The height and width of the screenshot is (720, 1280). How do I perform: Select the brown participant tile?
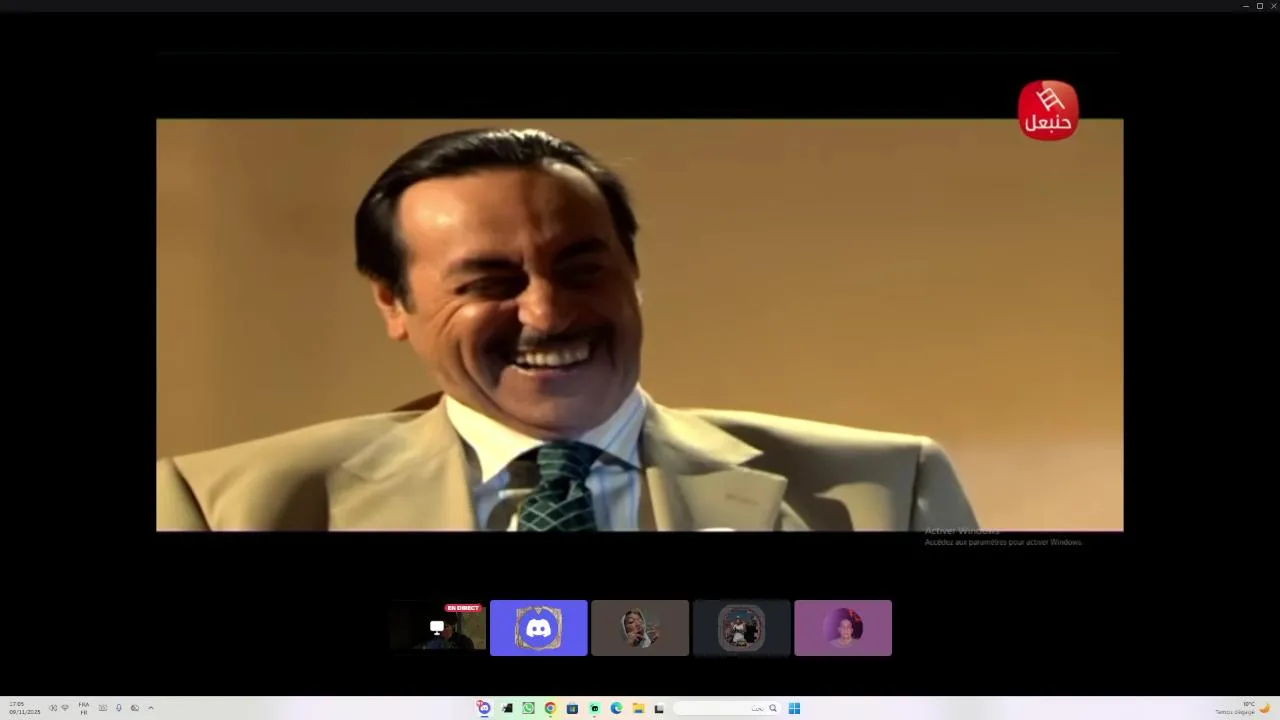point(640,628)
